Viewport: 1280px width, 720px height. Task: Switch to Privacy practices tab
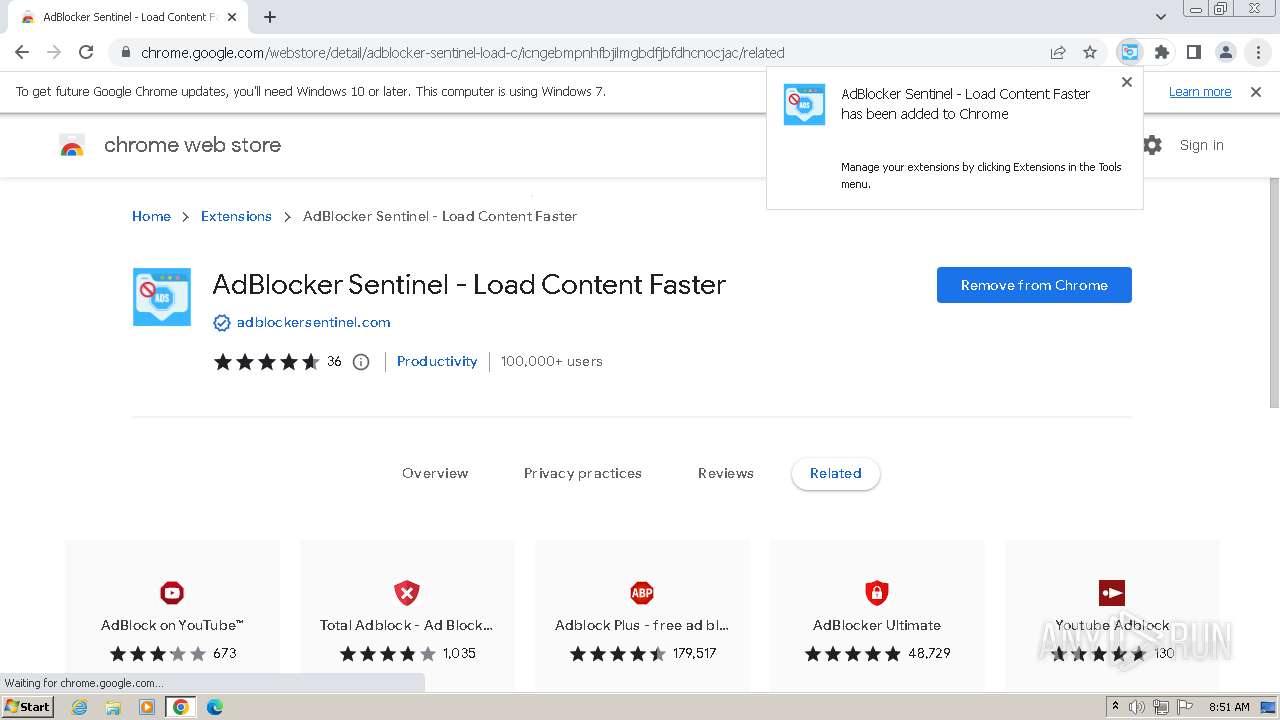[x=583, y=473]
